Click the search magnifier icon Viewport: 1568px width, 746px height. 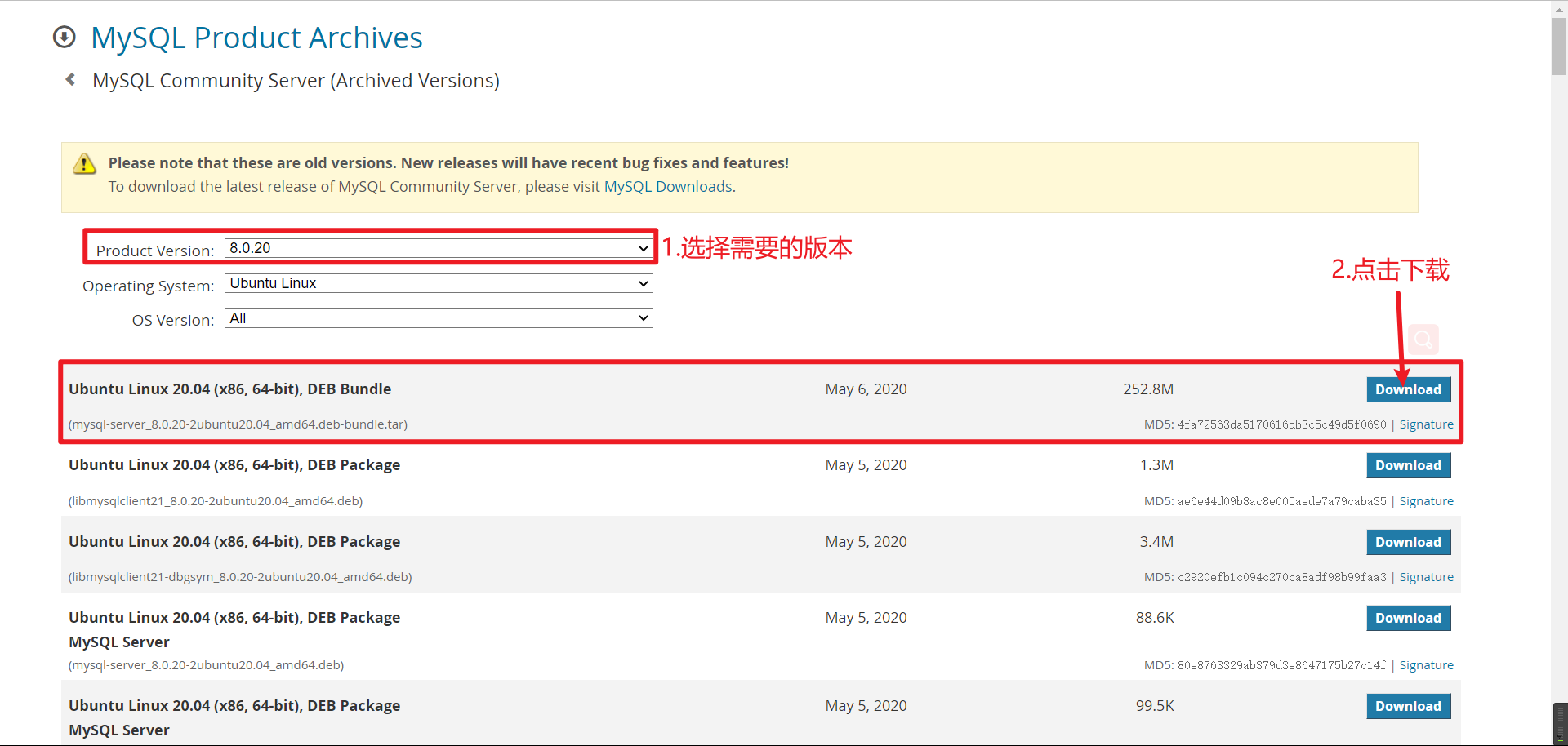coord(1423,340)
